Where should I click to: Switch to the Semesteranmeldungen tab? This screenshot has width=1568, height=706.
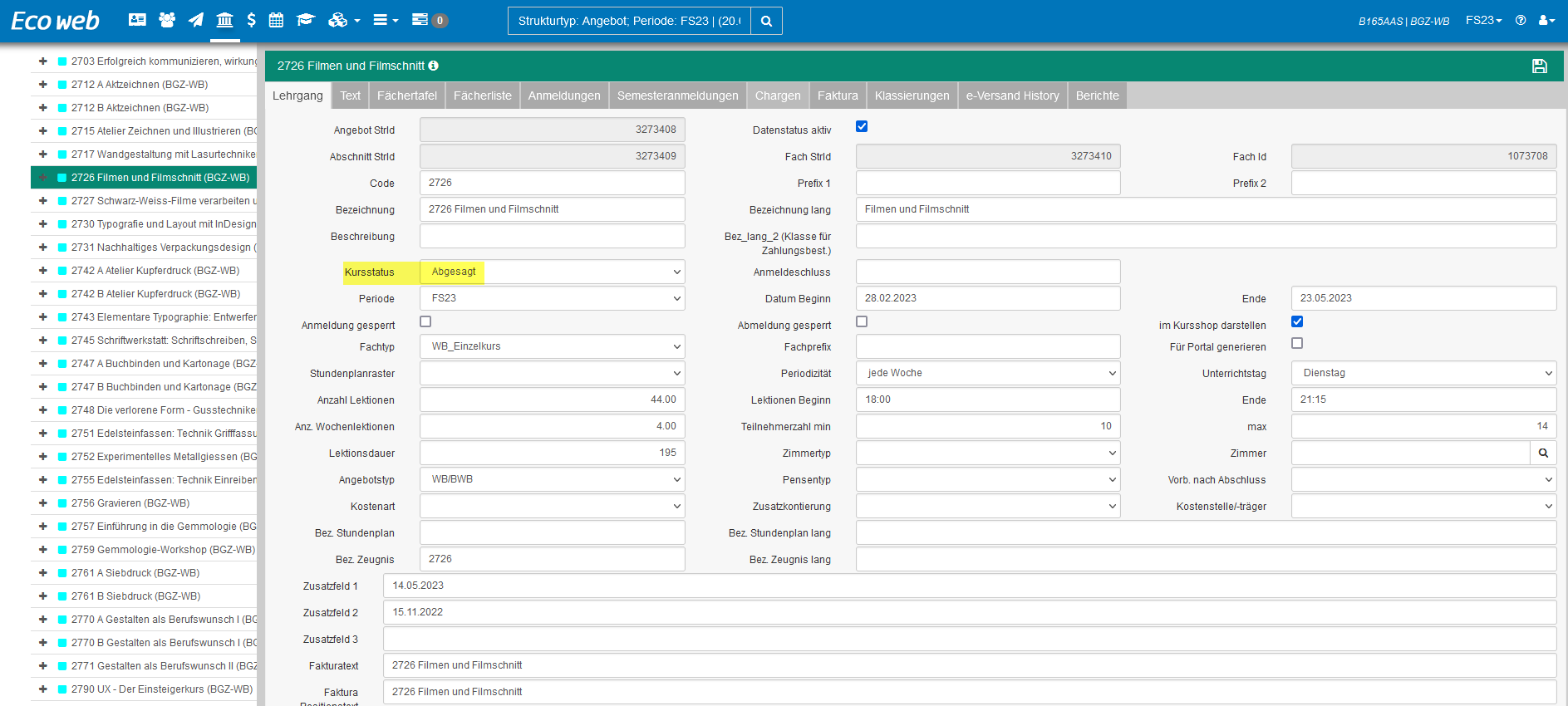pos(678,96)
